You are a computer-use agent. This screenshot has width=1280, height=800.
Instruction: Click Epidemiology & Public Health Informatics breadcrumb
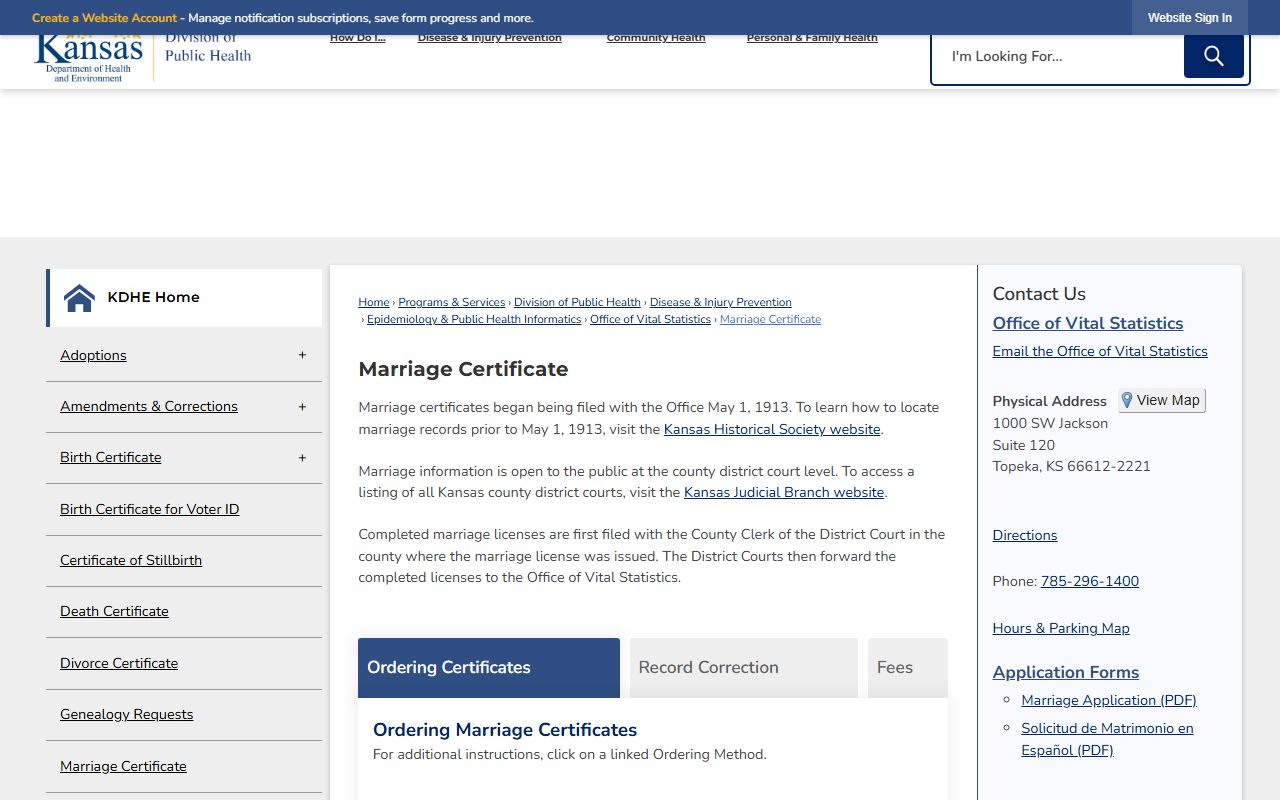[x=474, y=319]
